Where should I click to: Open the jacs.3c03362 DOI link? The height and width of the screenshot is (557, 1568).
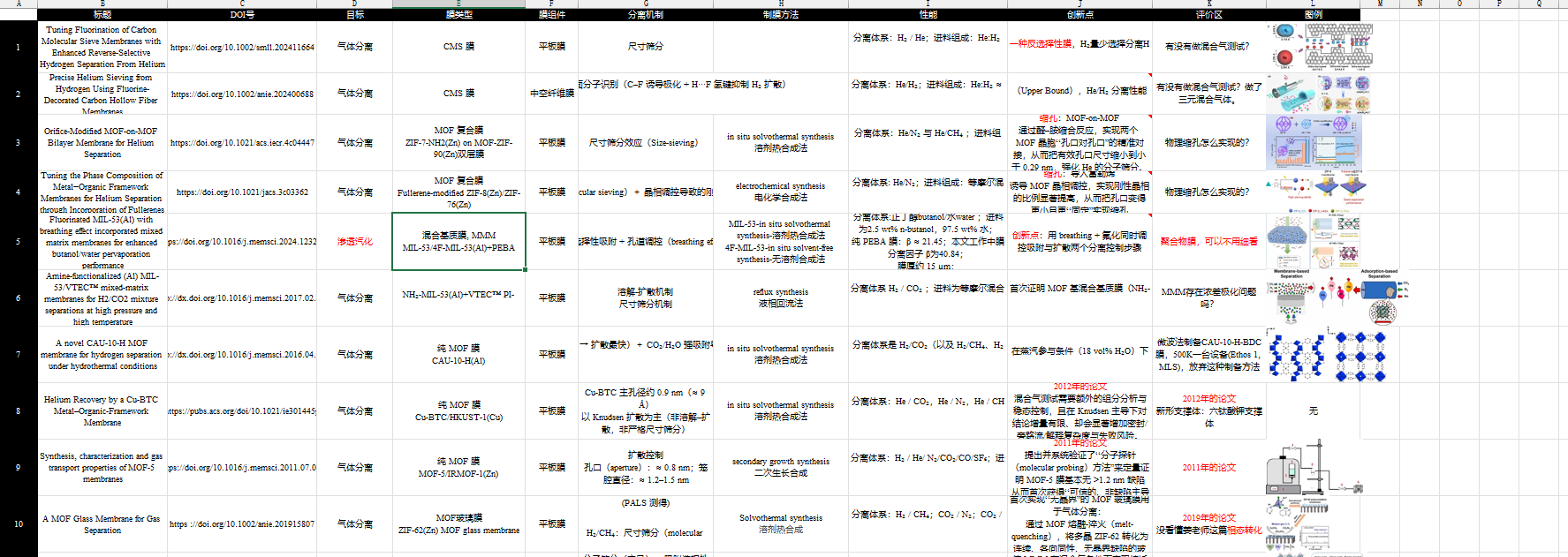pos(242,192)
